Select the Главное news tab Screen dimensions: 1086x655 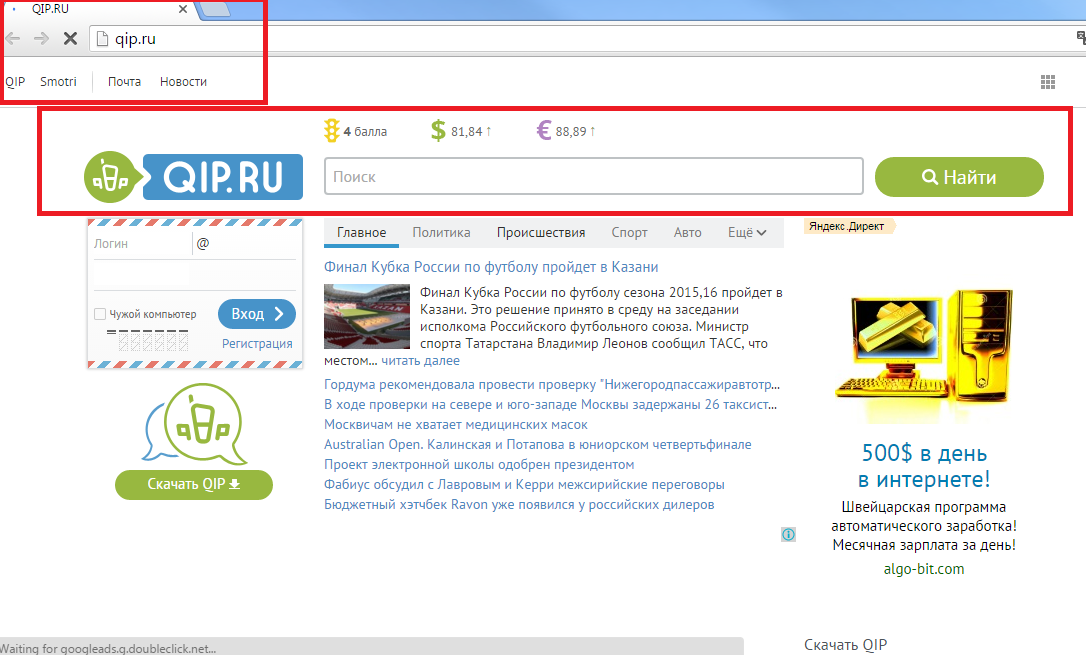[362, 233]
